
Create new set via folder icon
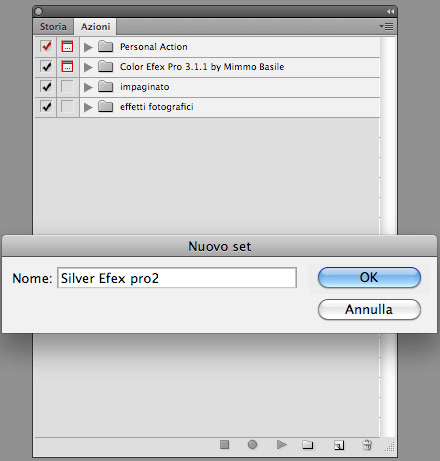pyautogui.click(x=307, y=445)
